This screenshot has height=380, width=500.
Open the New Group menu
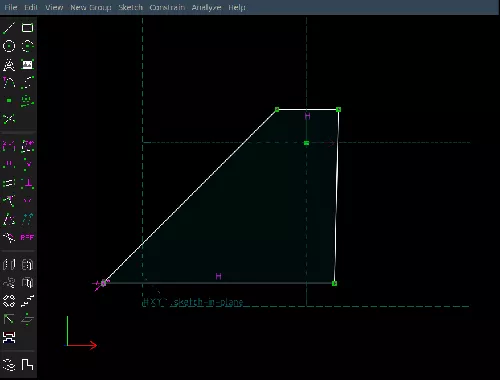point(91,7)
